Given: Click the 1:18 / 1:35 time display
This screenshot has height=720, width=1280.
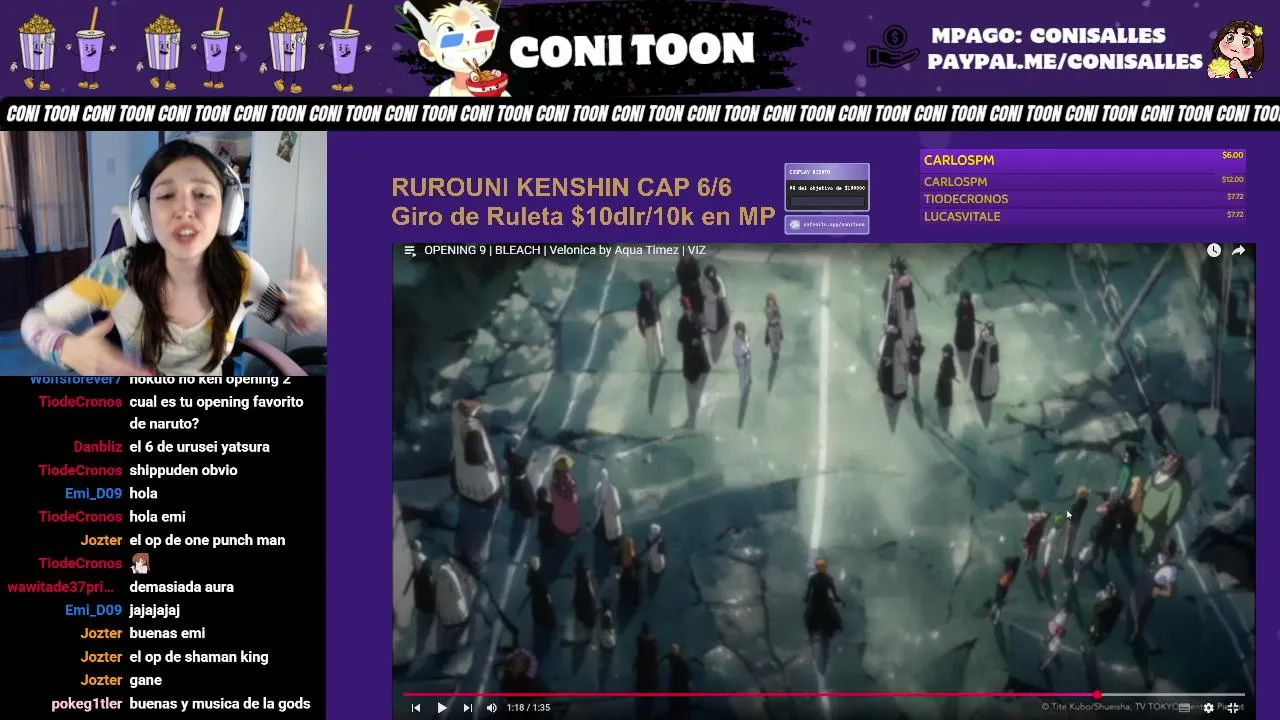Looking at the screenshot, I should pyautogui.click(x=528, y=708).
